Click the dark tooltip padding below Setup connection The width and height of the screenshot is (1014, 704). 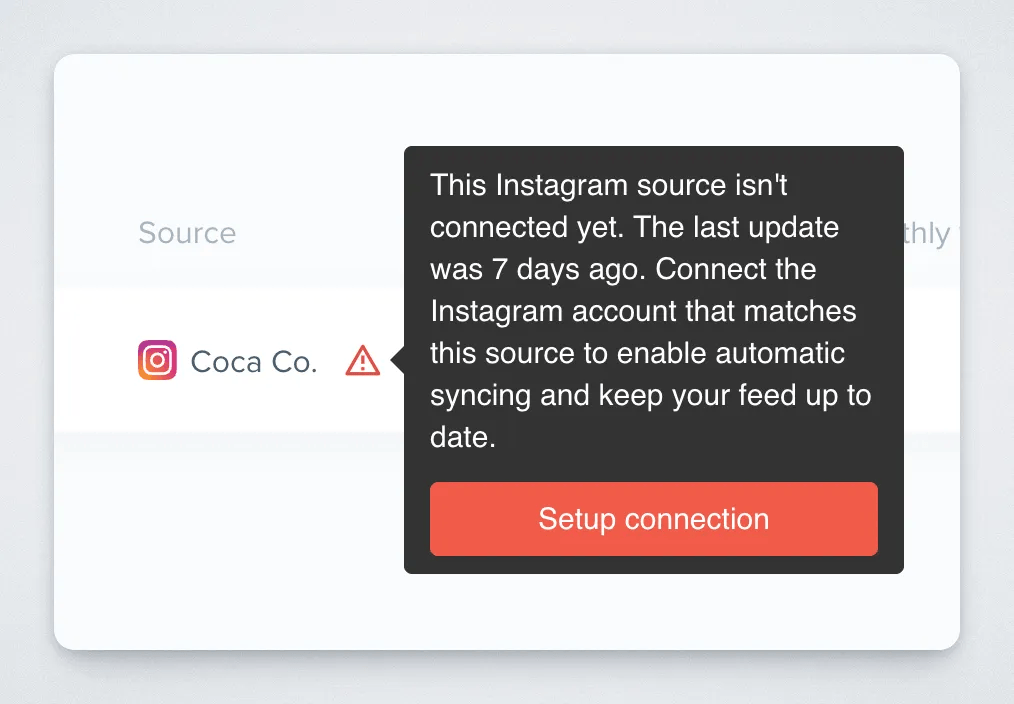point(653,565)
